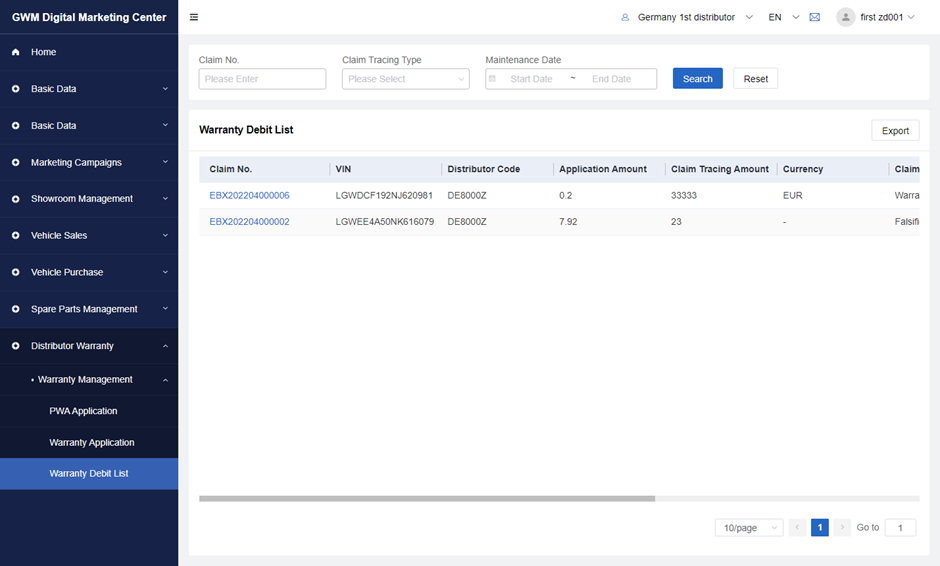Click the Marketing Campaigns circle icon
Screen dimensions: 940x566
(16, 162)
